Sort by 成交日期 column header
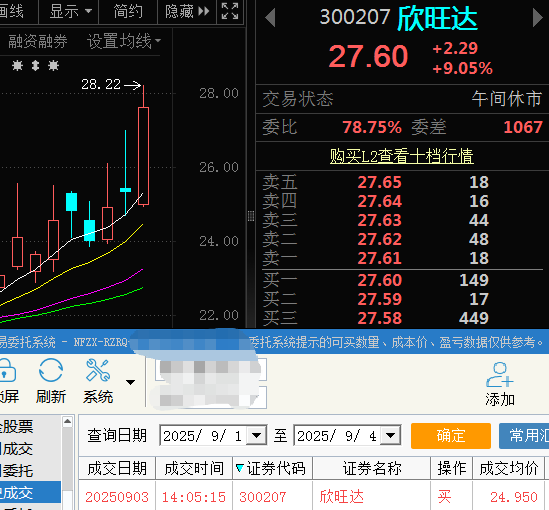 [x=117, y=468]
